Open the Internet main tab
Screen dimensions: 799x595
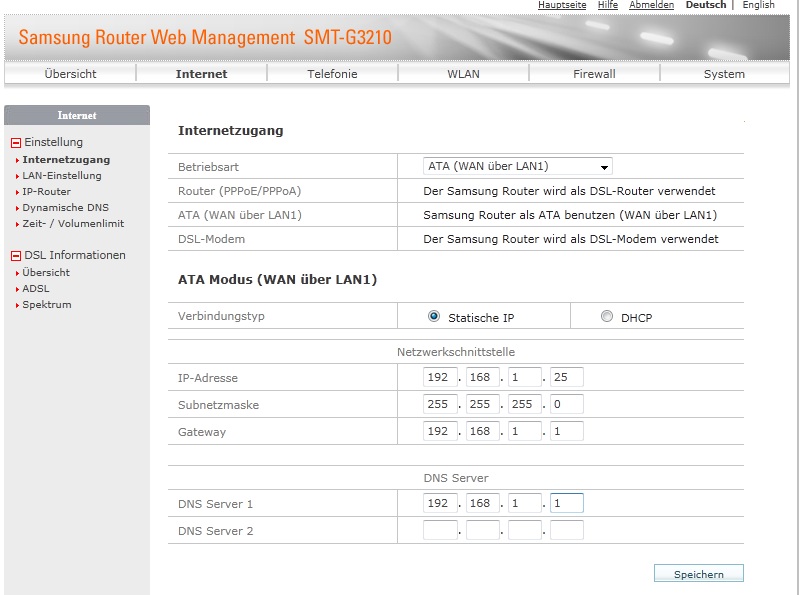point(201,74)
